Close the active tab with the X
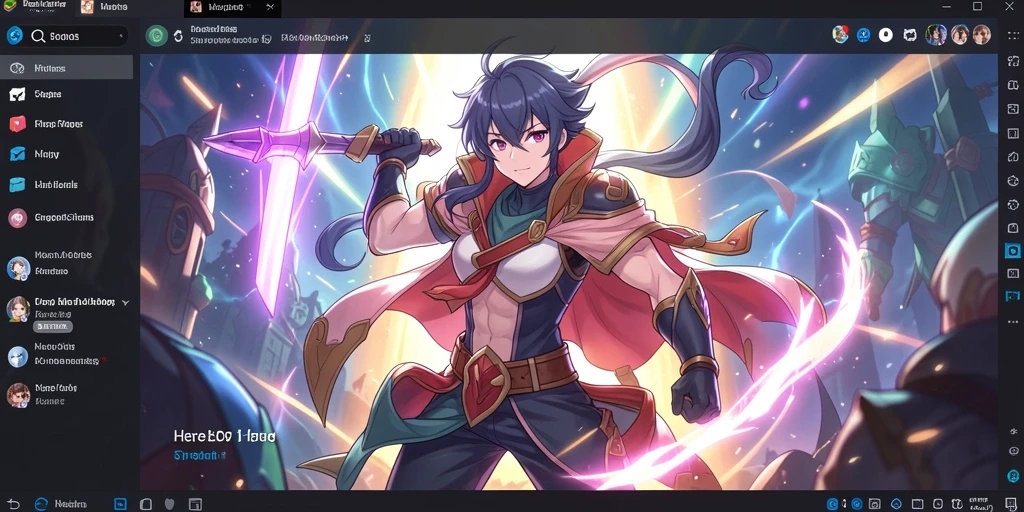Image resolution: width=1024 pixels, height=512 pixels. (x=270, y=7)
